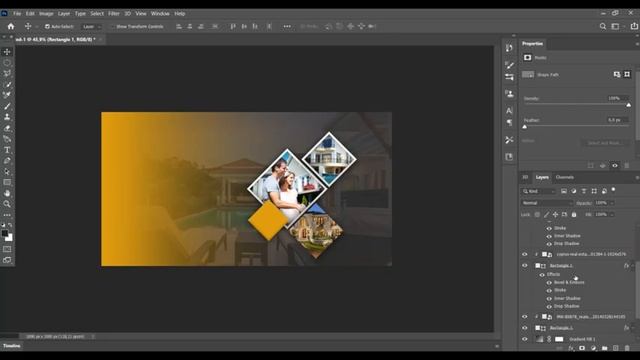Select the Horizontal Type tool

pos(7,150)
